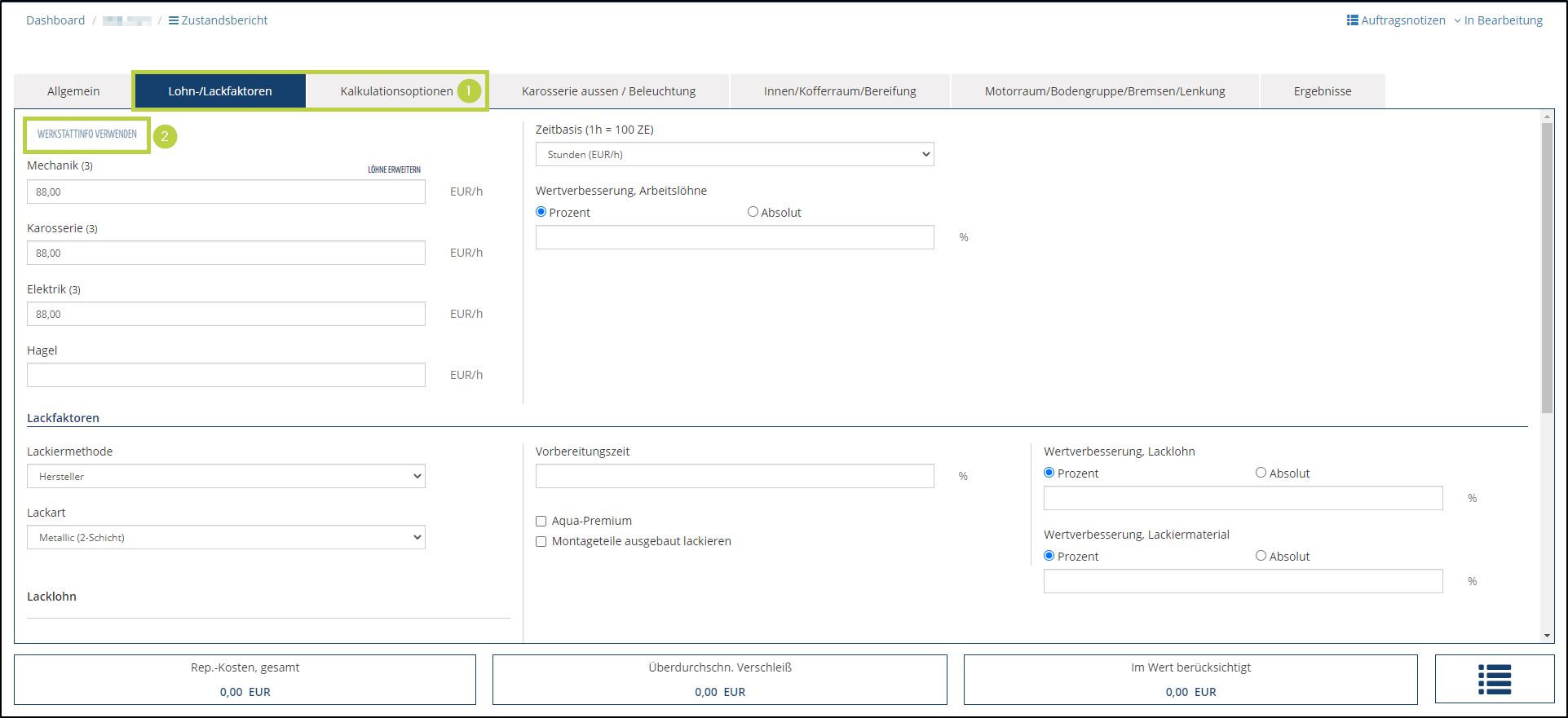This screenshot has height=718, width=1568.
Task: Switch to the Kalkulationsoptionen tab
Action: [396, 91]
